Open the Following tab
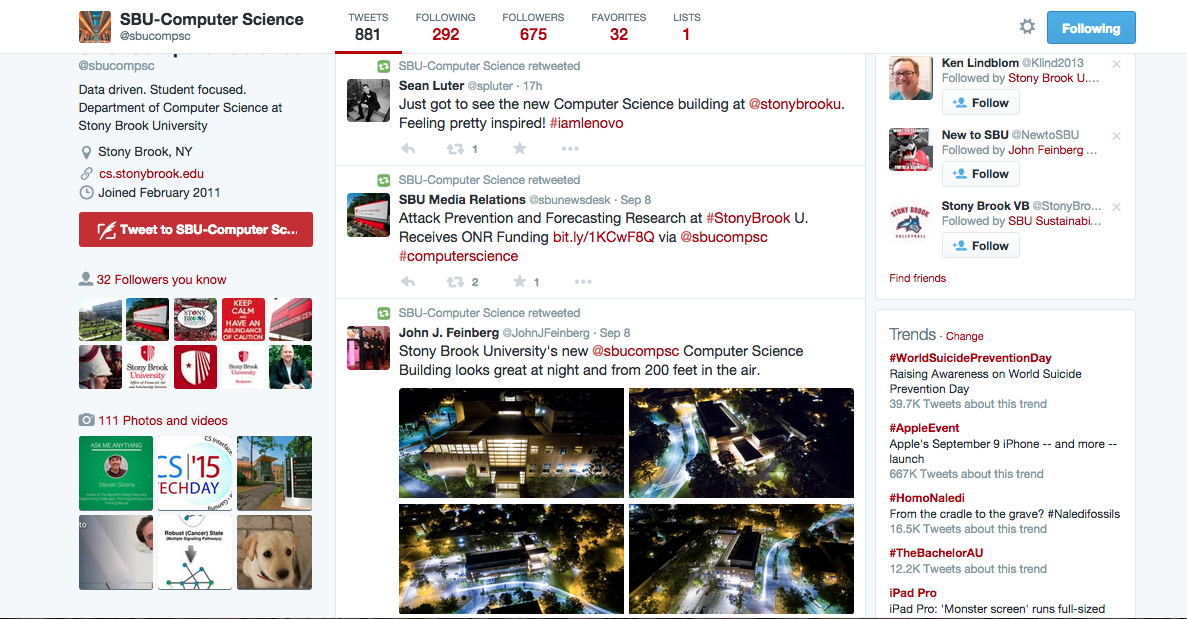 click(445, 27)
